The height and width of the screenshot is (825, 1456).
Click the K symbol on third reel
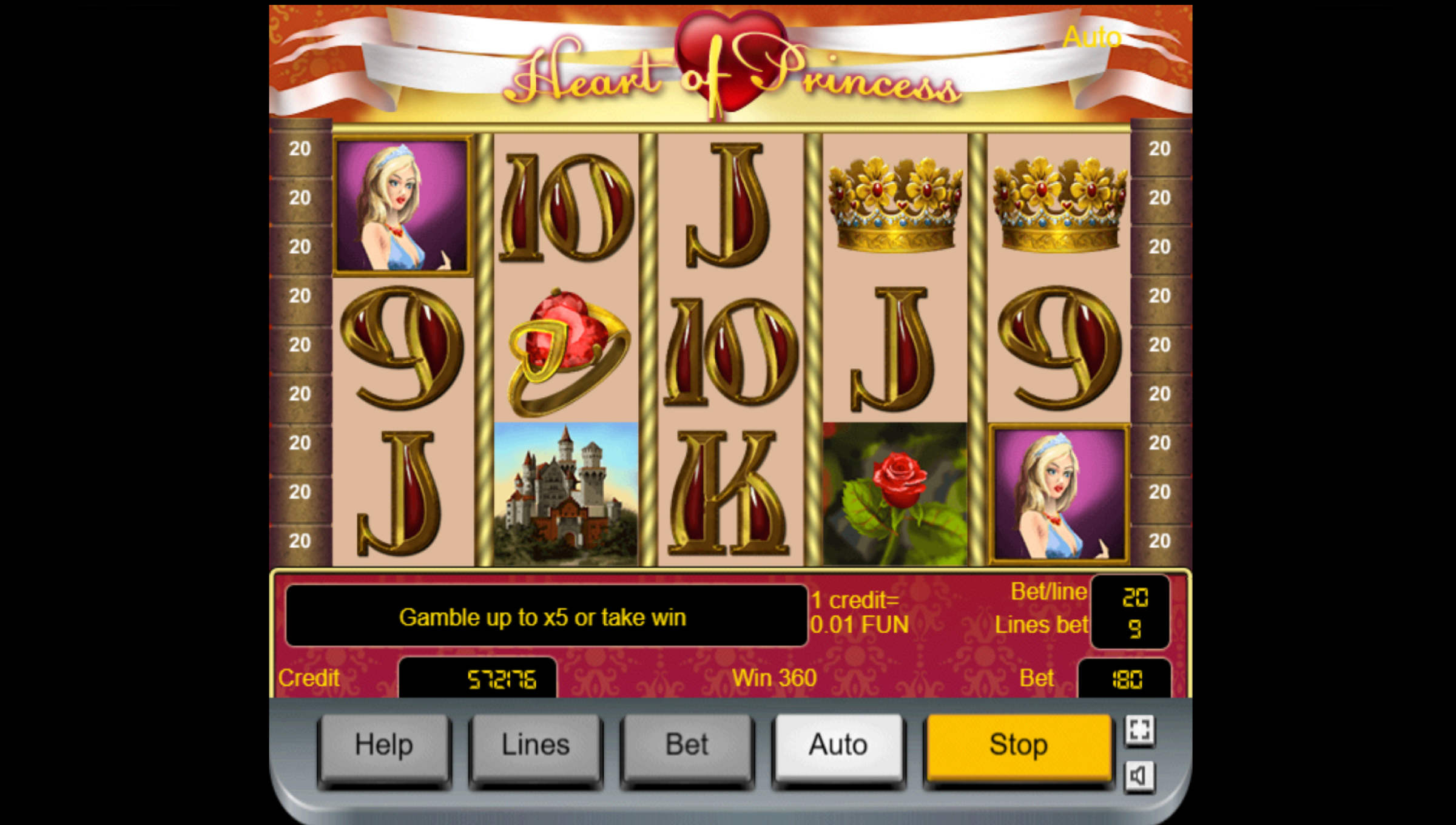tap(730, 493)
